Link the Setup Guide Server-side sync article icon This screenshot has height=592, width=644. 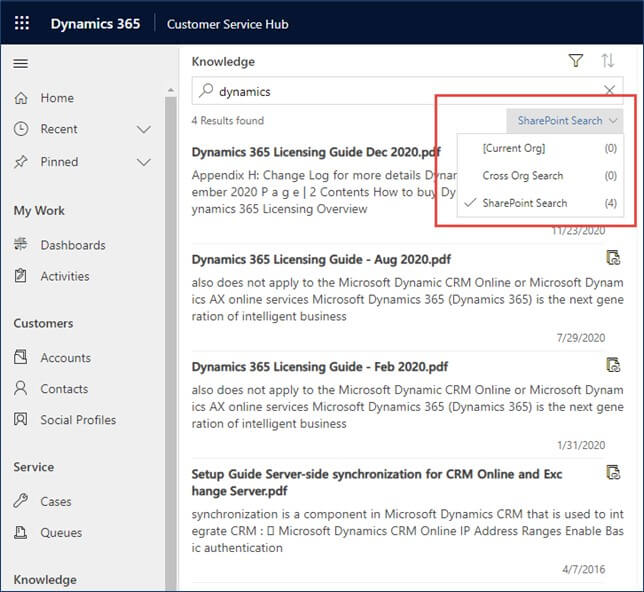pyautogui.click(x=613, y=472)
